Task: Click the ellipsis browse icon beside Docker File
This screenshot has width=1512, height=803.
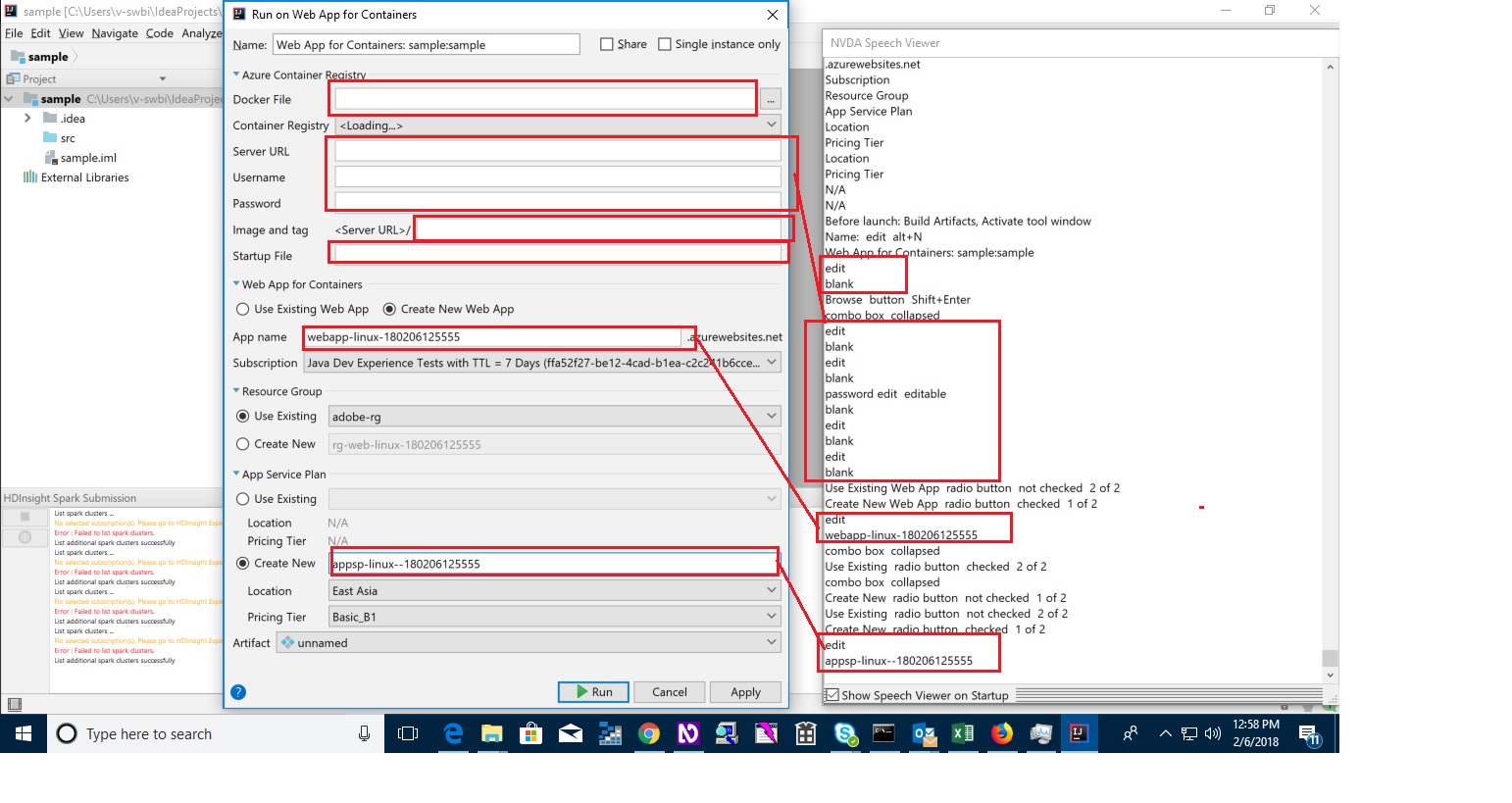Action: coord(771,99)
